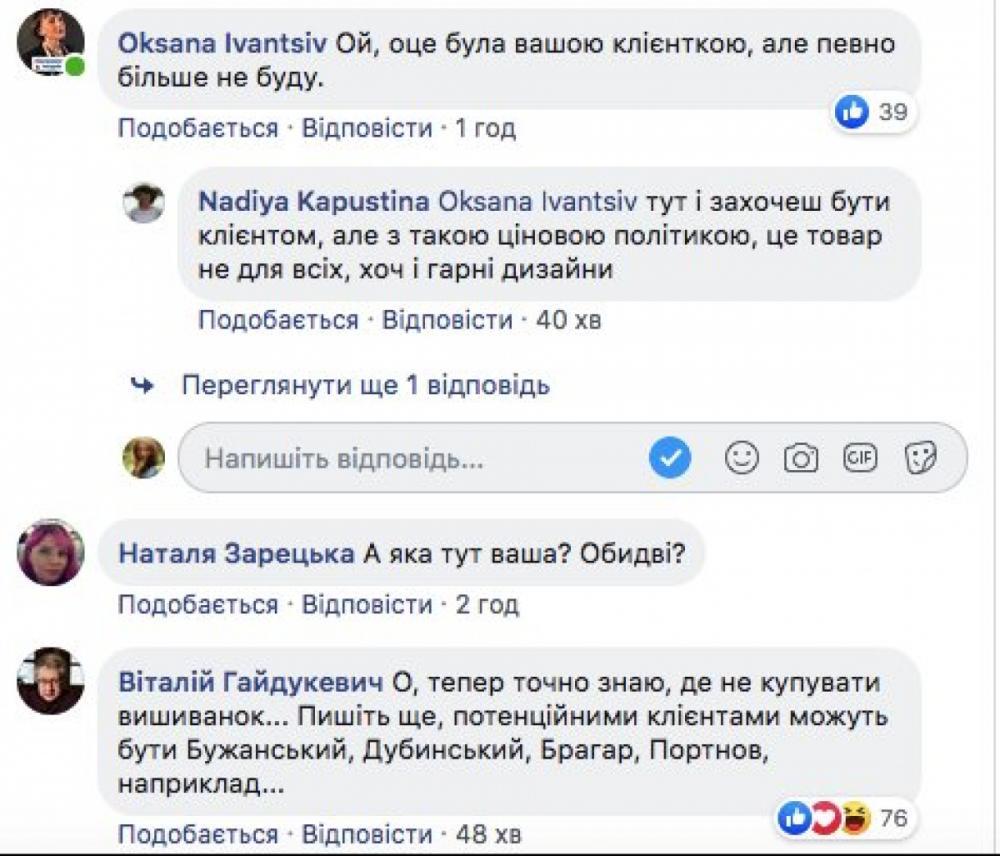This screenshot has width=1000, height=856.
Task: Reply to Наталя Зарецька's comment via 'Відповісти'
Action: point(367,604)
